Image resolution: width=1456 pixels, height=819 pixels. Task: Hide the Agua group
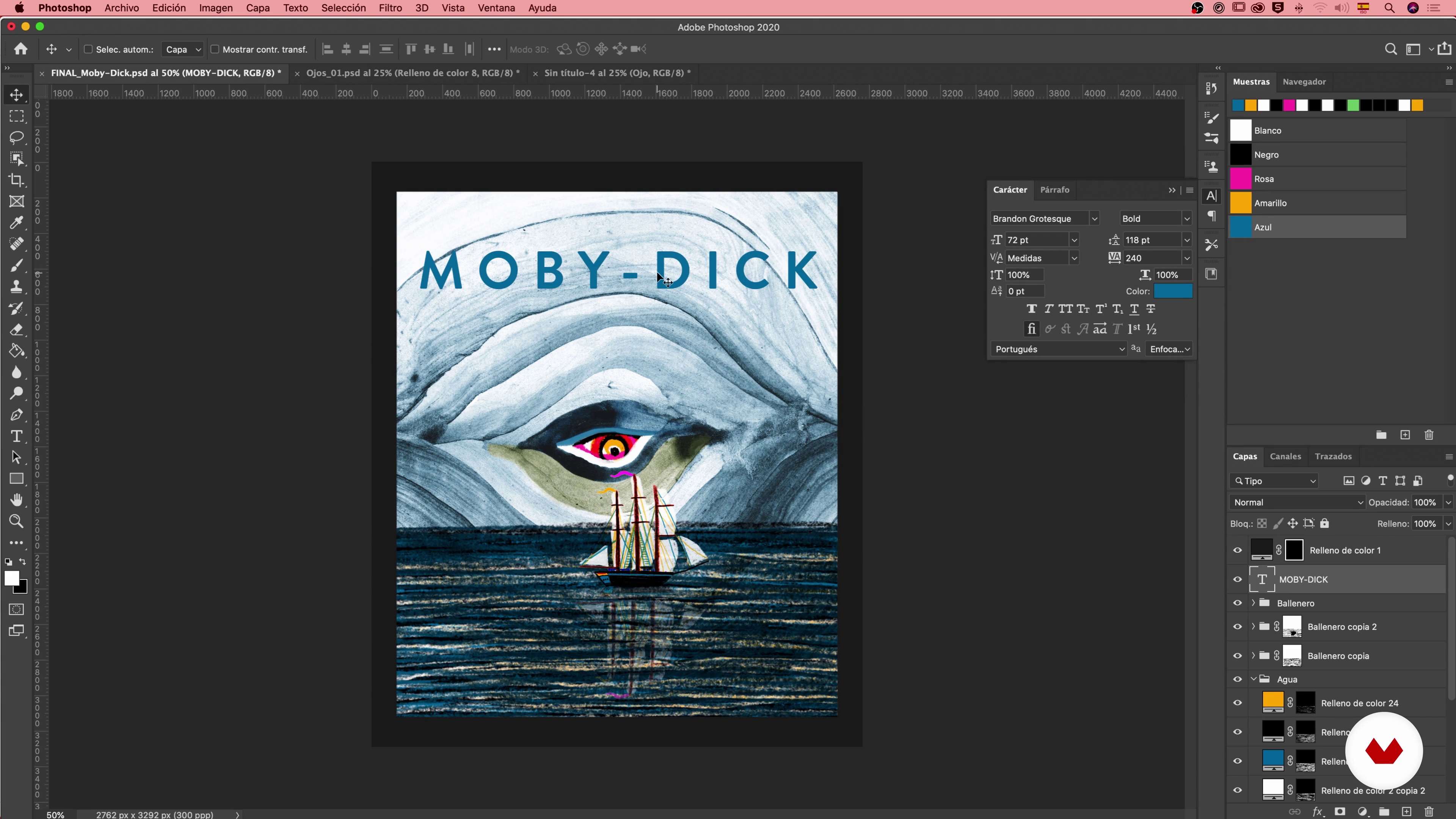(x=1237, y=679)
